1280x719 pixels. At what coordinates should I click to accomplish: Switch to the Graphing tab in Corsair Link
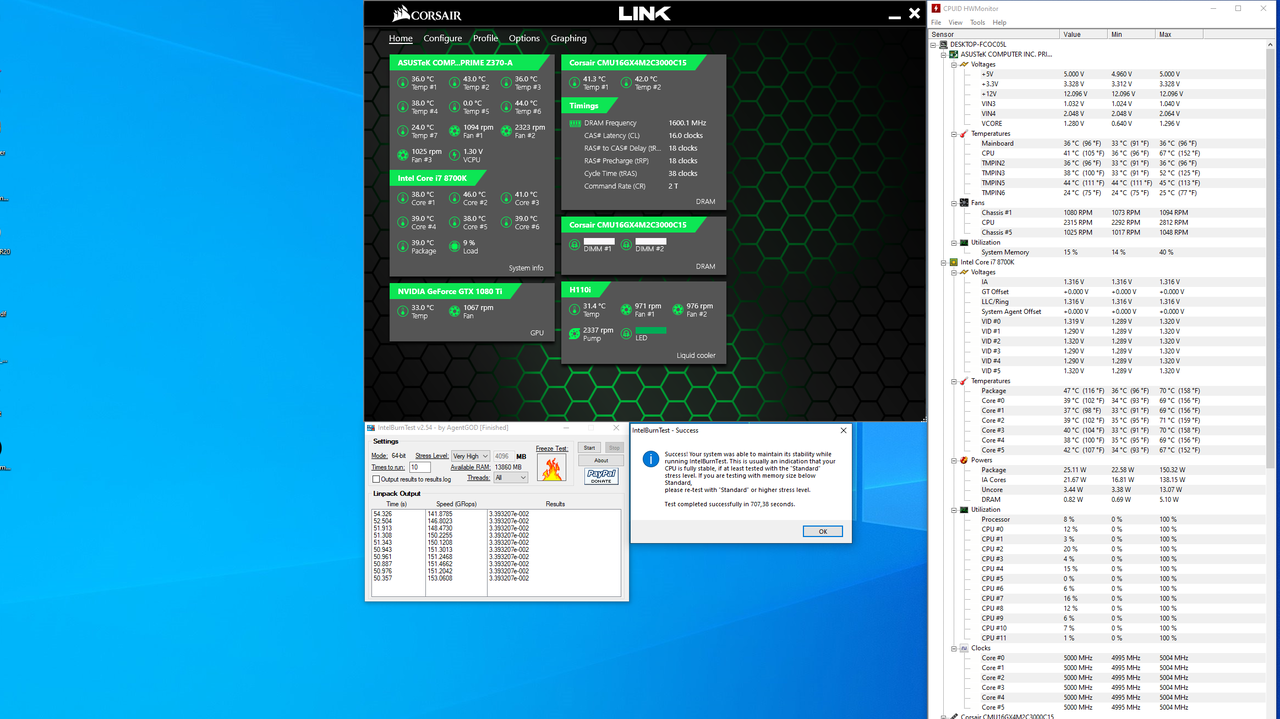[x=569, y=38]
